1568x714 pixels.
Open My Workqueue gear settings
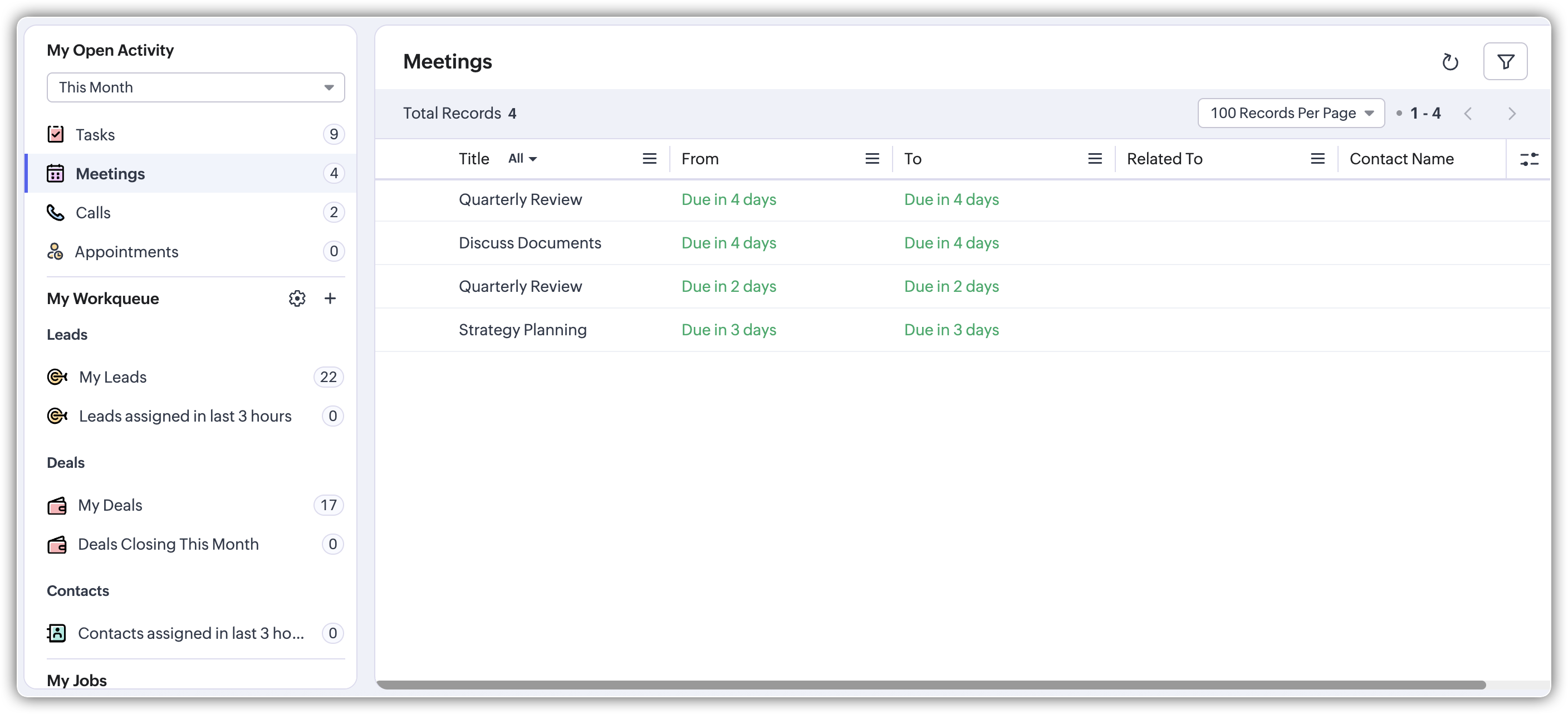coord(297,299)
